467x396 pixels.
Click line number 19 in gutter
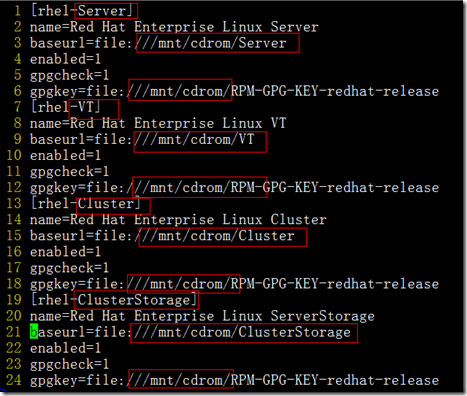[x=14, y=300]
